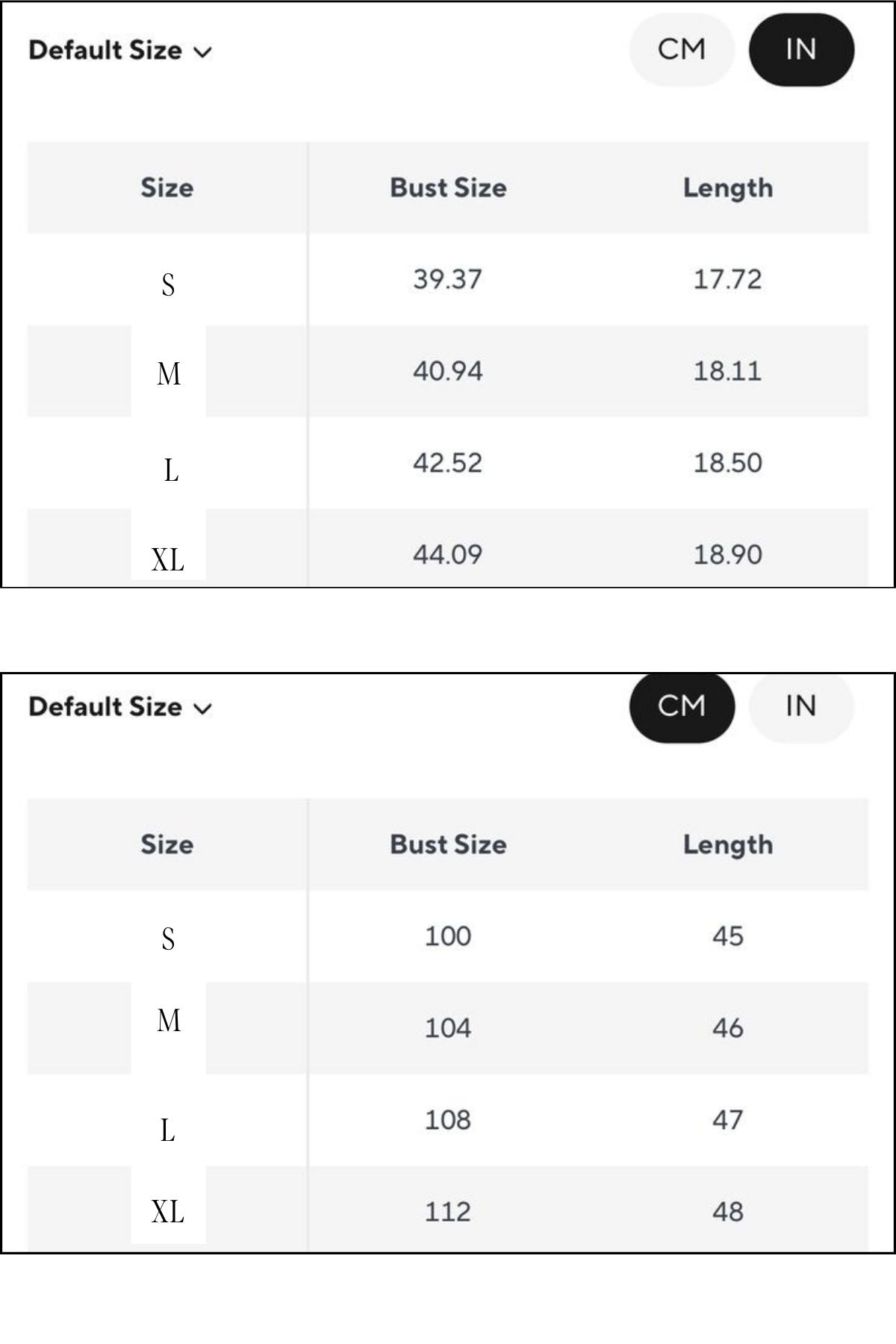896x1344 pixels.
Task: Click the Size header in centimeter table
Action: (167, 844)
